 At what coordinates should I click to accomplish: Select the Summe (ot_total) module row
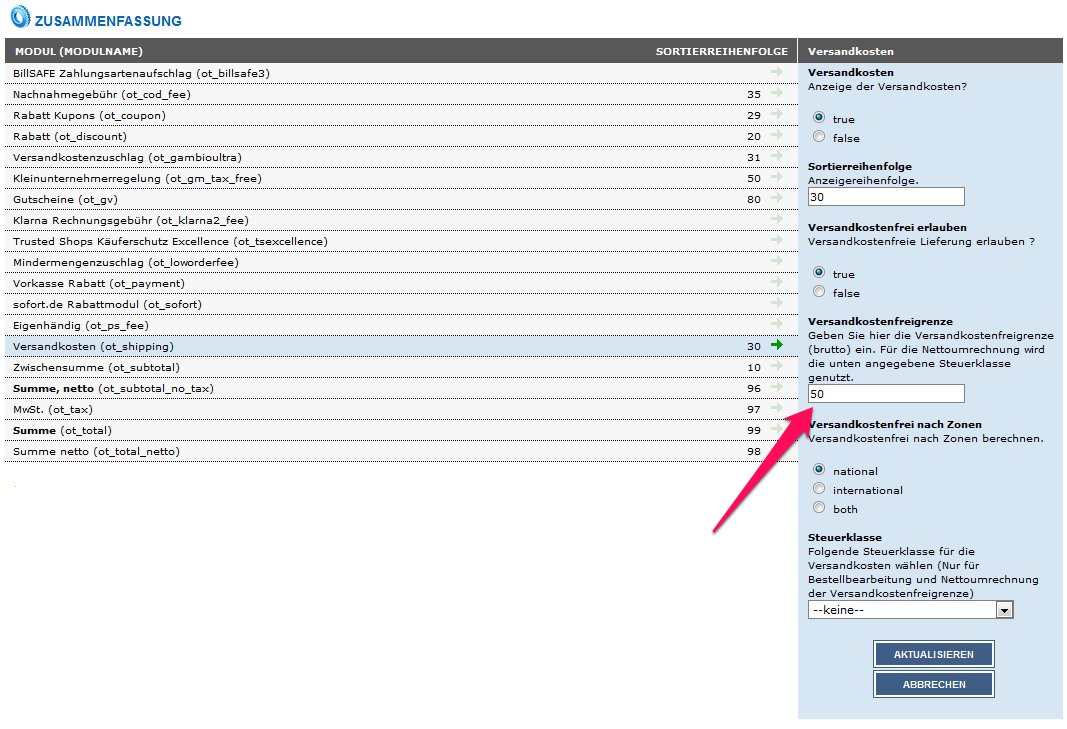(x=62, y=430)
